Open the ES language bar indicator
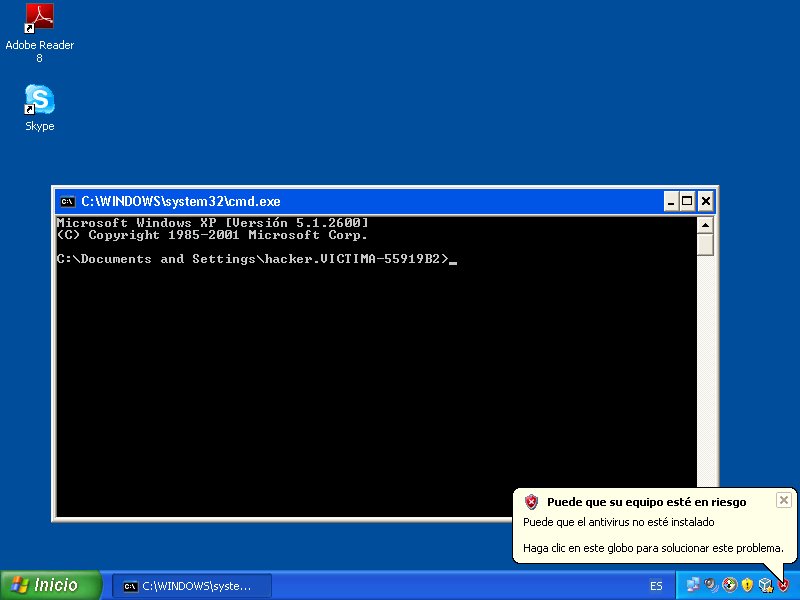 click(x=656, y=586)
